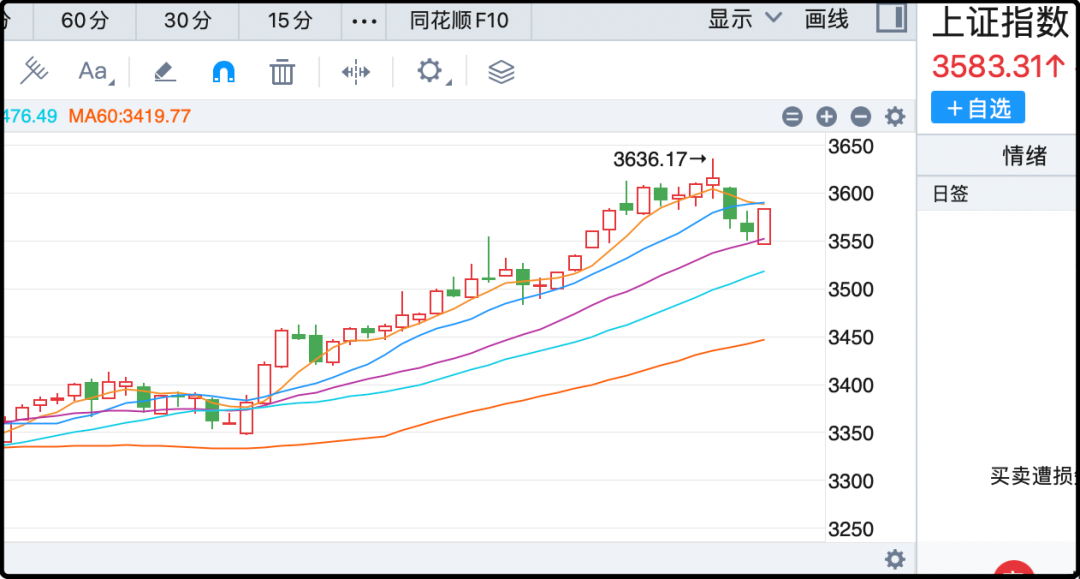This screenshot has width=1080, height=579.
Task: Open the drawing settings gear dropdown
Action: [431, 71]
